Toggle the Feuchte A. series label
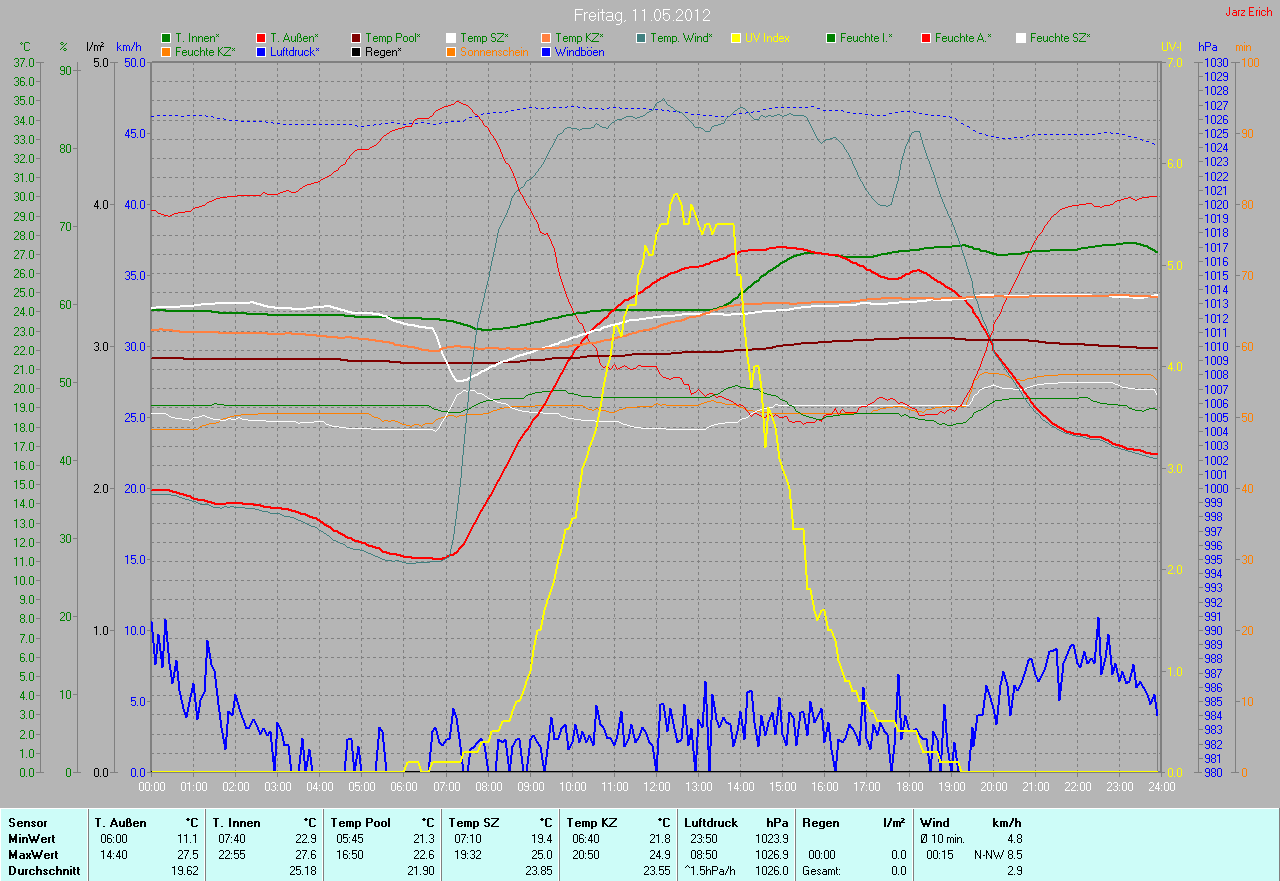Image resolution: width=1280 pixels, height=881 pixels. tap(962, 38)
